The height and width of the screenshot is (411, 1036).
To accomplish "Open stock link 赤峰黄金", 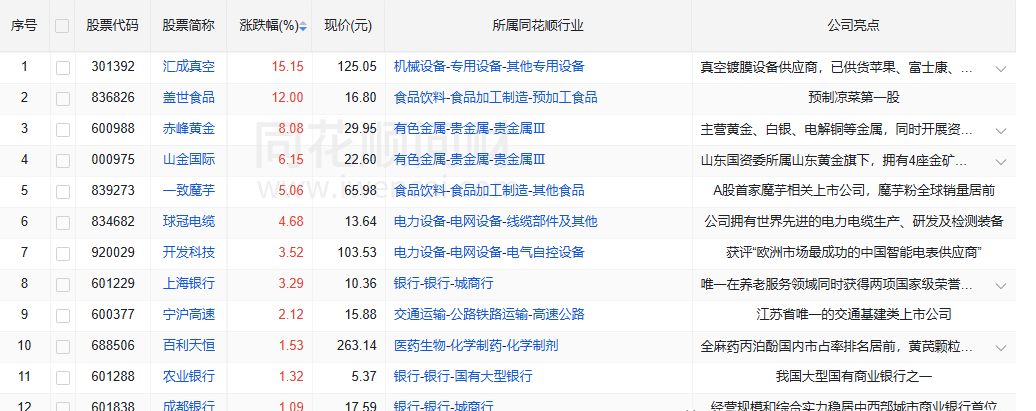I will (x=189, y=129).
